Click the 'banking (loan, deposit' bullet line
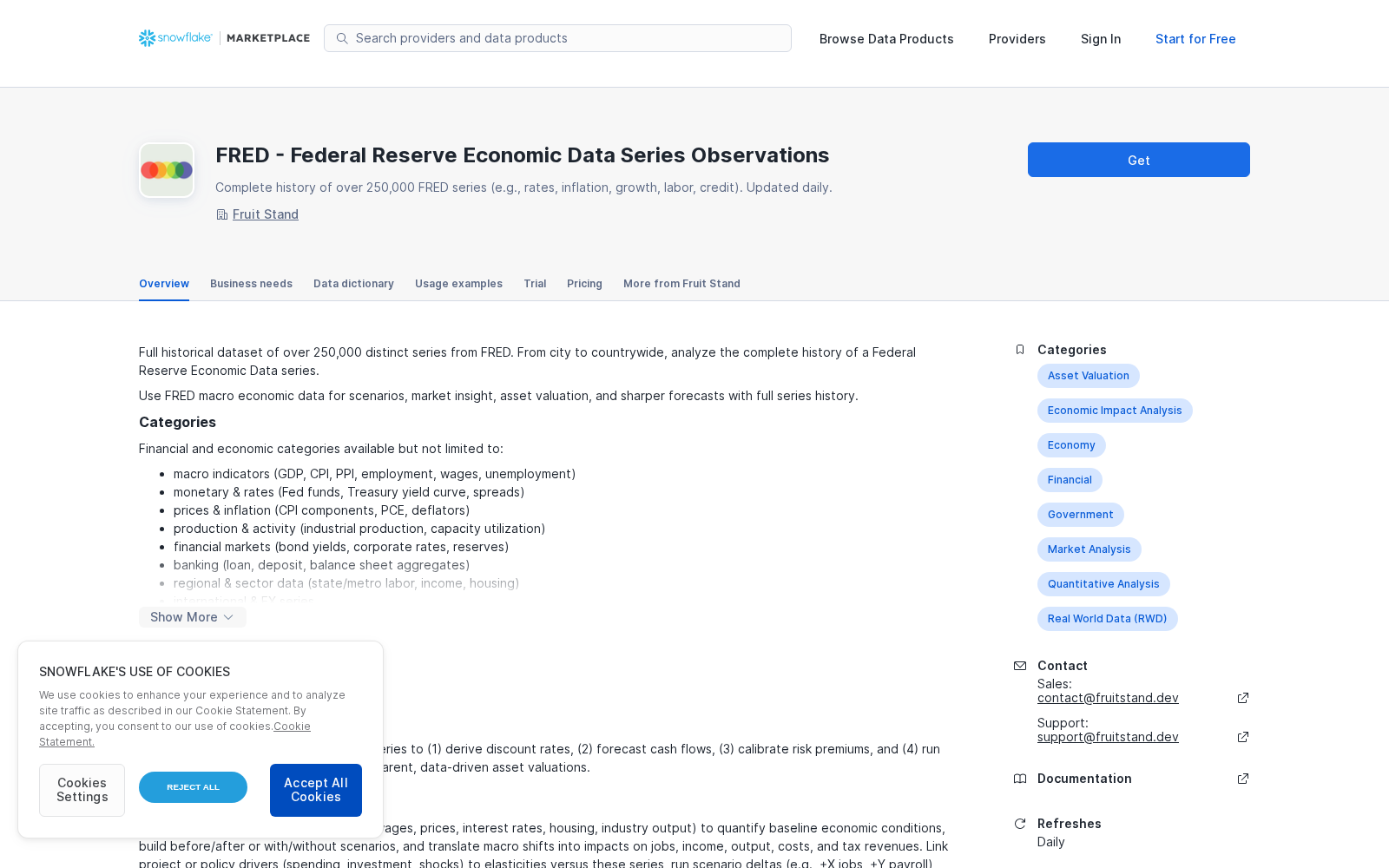1389x868 pixels. click(321, 565)
